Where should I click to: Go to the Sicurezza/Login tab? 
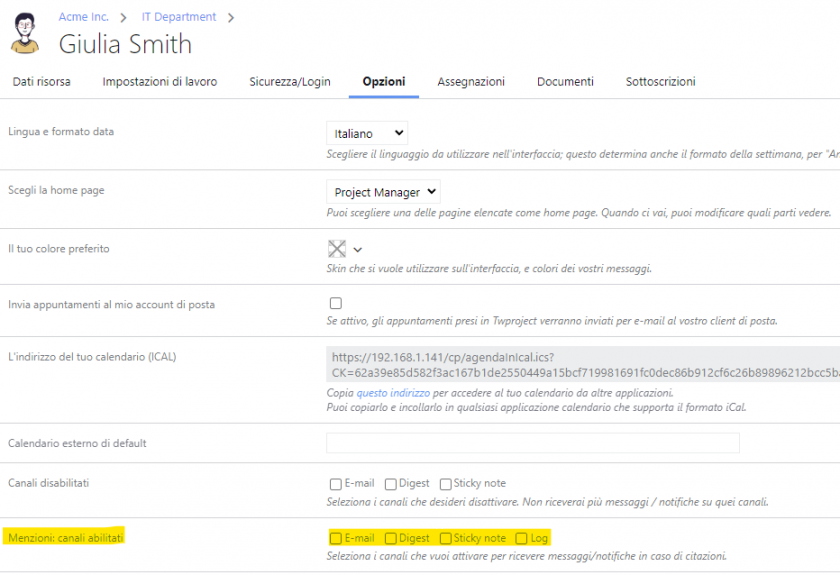[x=289, y=82]
